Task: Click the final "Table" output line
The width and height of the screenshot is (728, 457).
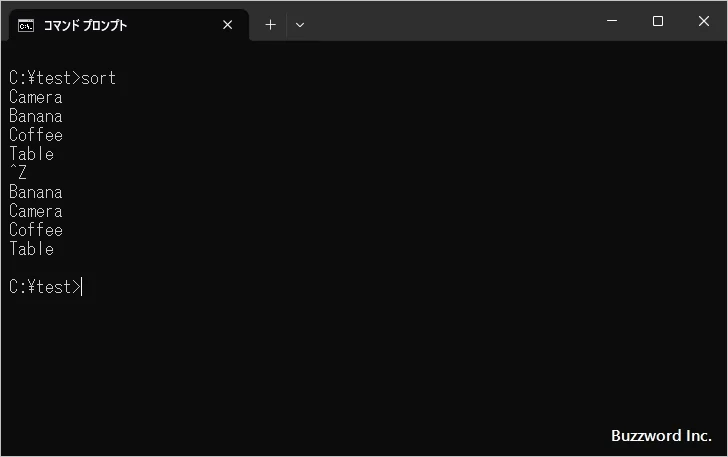Action: (31, 249)
